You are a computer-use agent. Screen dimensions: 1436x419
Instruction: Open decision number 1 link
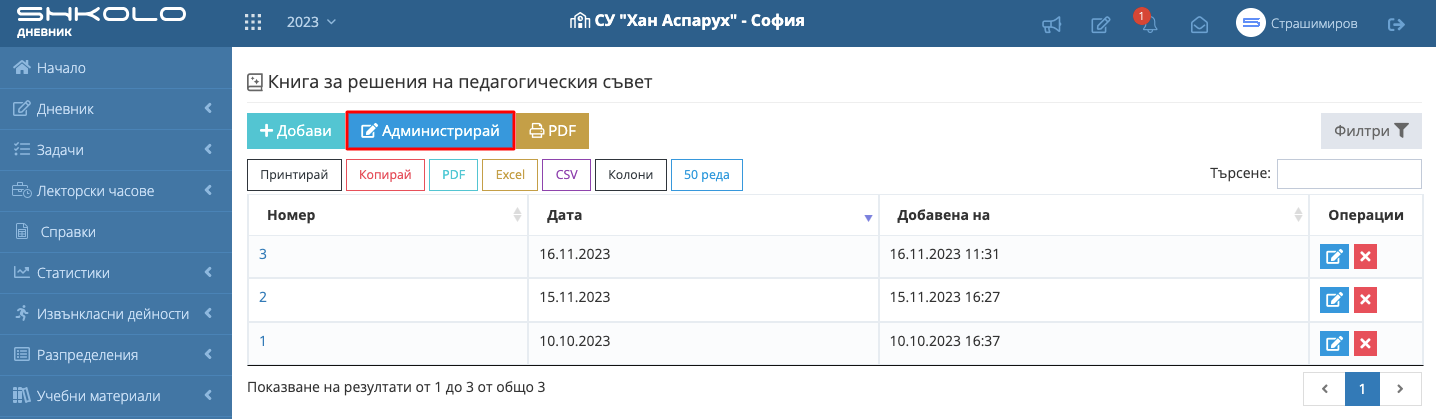(263, 341)
